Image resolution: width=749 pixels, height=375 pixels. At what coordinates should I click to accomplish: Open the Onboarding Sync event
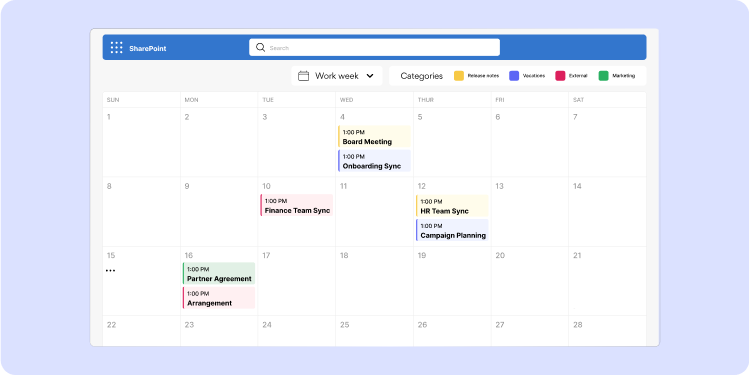tap(374, 161)
